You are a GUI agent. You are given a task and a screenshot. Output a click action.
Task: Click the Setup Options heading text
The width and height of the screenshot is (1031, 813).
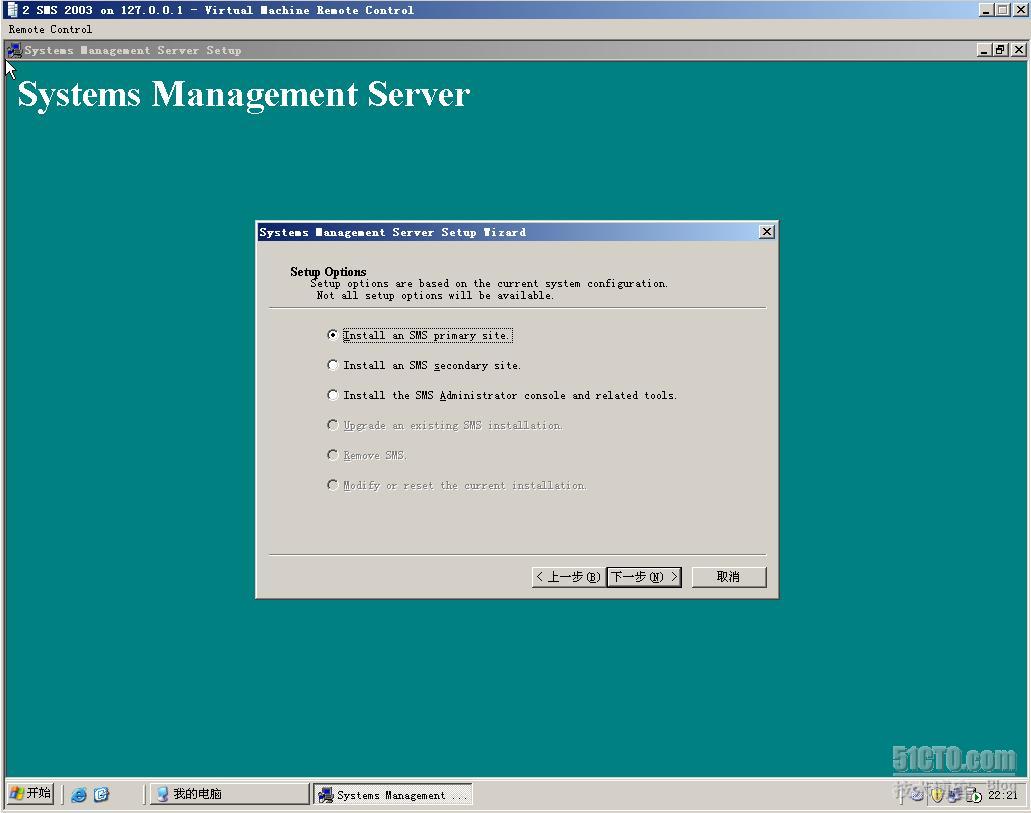click(328, 272)
